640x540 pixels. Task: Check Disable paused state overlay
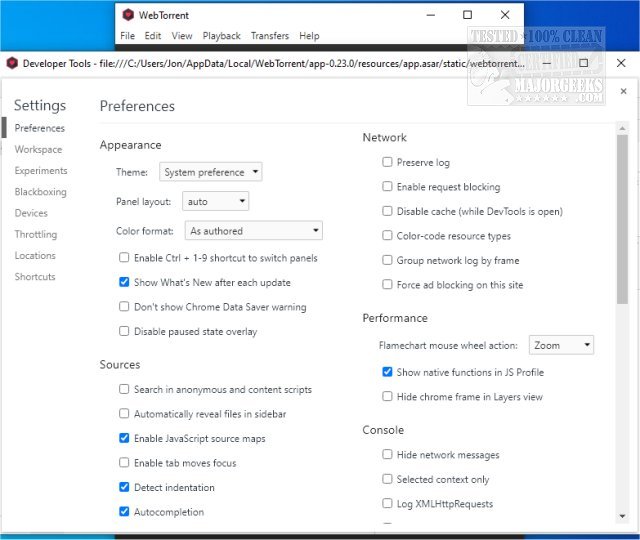coord(124,331)
